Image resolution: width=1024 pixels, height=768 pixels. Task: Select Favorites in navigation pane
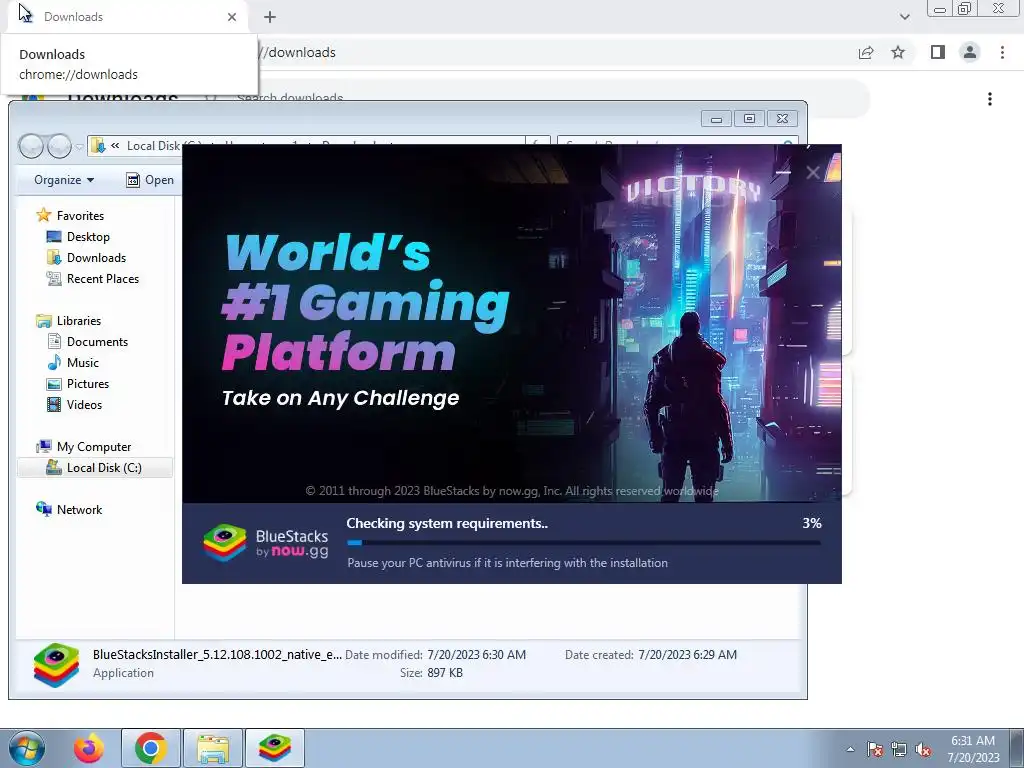click(80, 216)
